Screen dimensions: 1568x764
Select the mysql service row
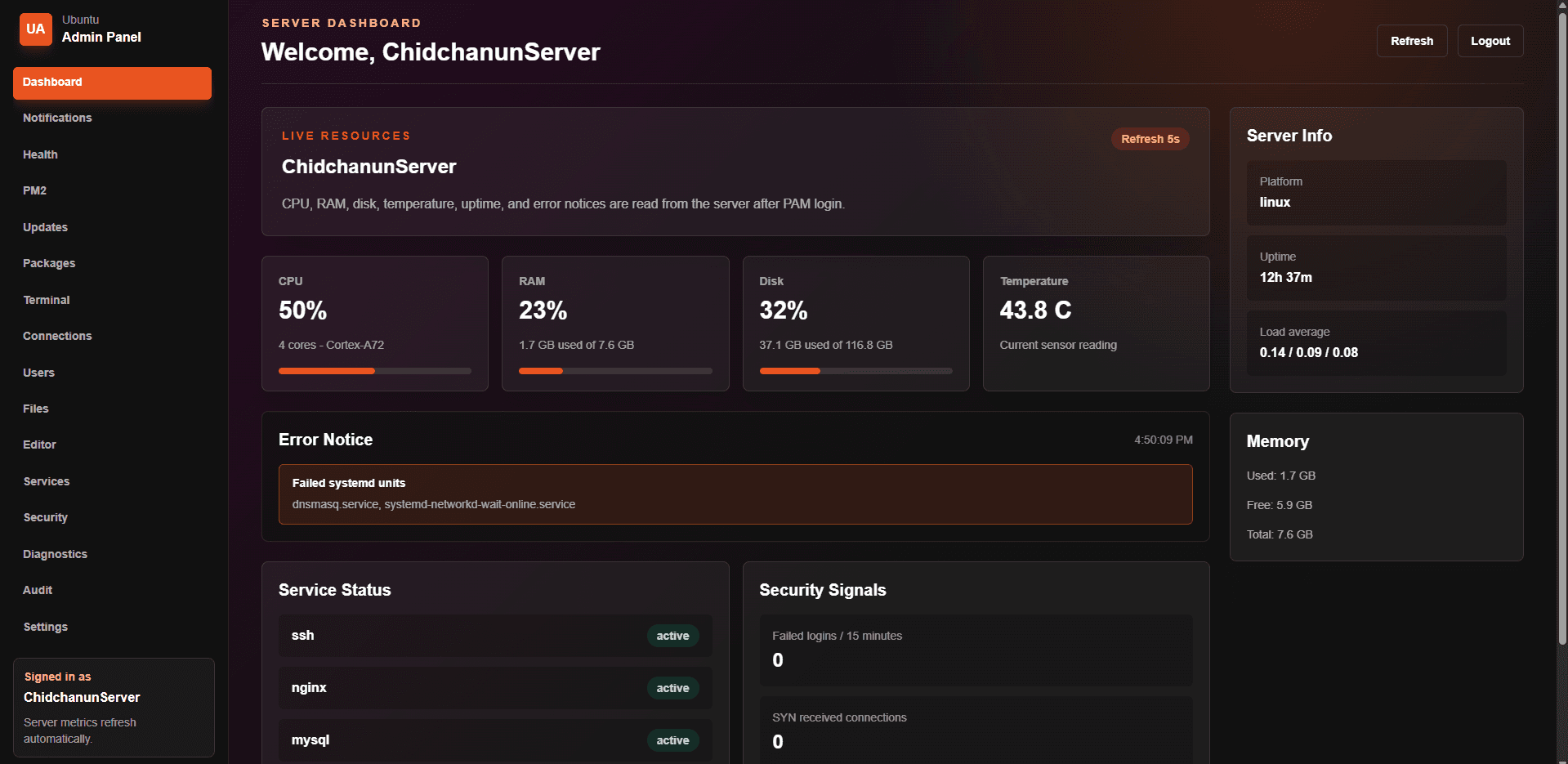click(495, 740)
